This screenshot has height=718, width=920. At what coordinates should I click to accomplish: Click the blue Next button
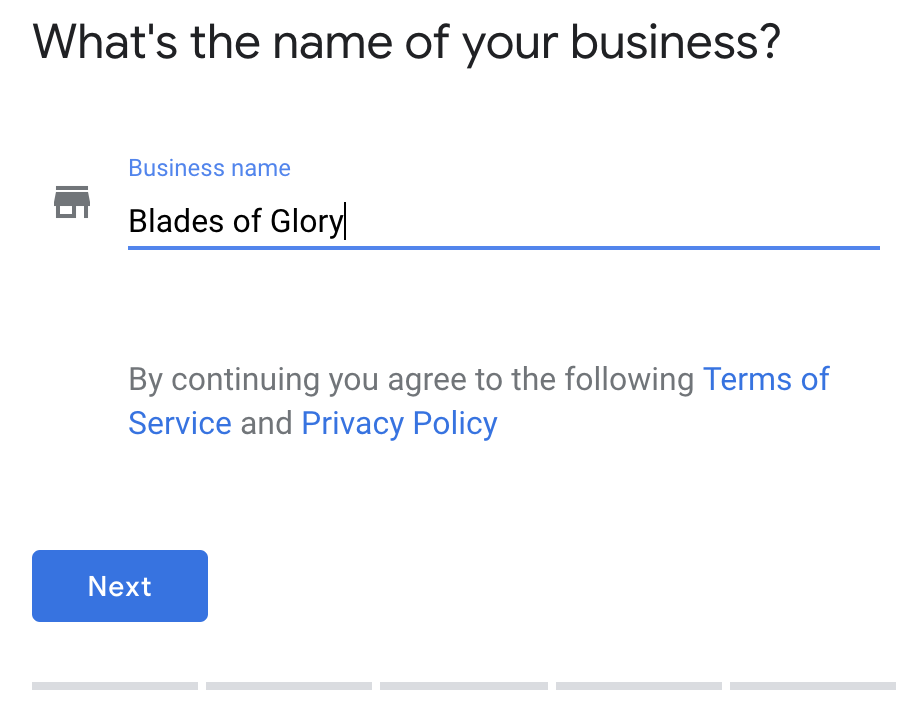pyautogui.click(x=120, y=585)
